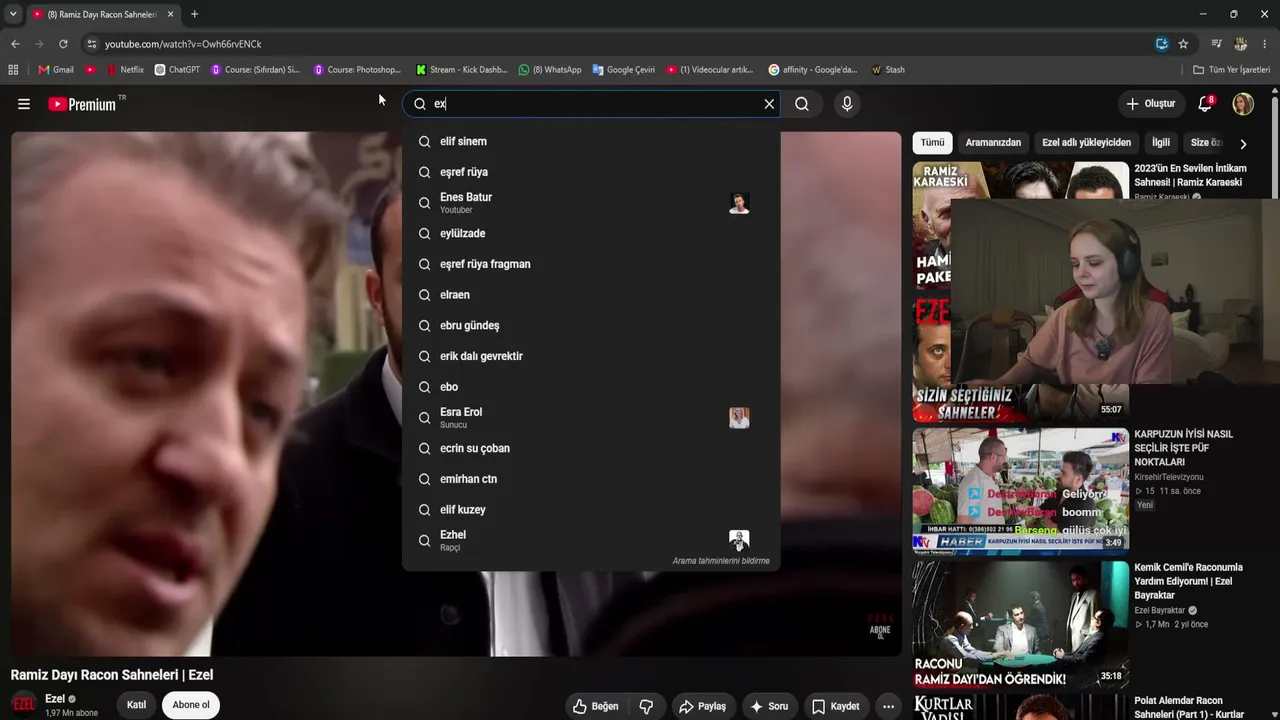Open the YouTube guide hamburger menu
The height and width of the screenshot is (720, 1280).
(x=24, y=104)
